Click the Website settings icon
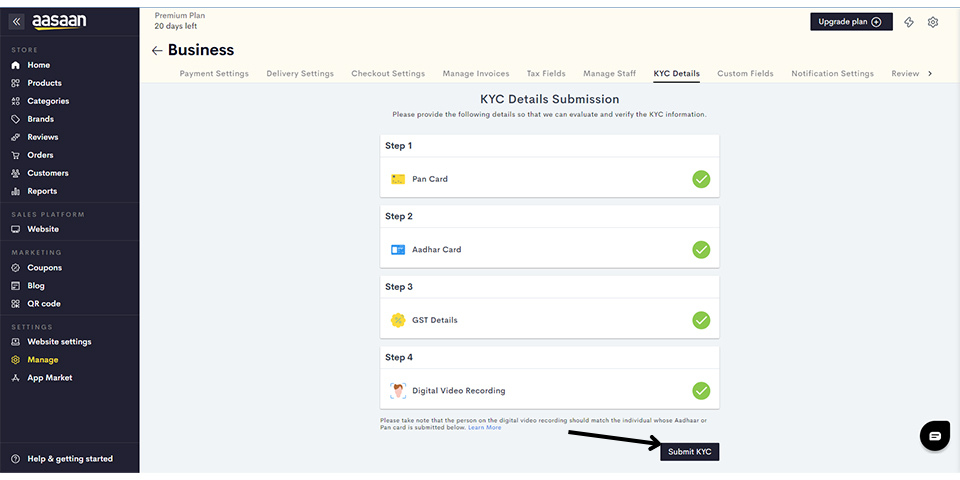The image size is (960, 480). [x=16, y=342]
